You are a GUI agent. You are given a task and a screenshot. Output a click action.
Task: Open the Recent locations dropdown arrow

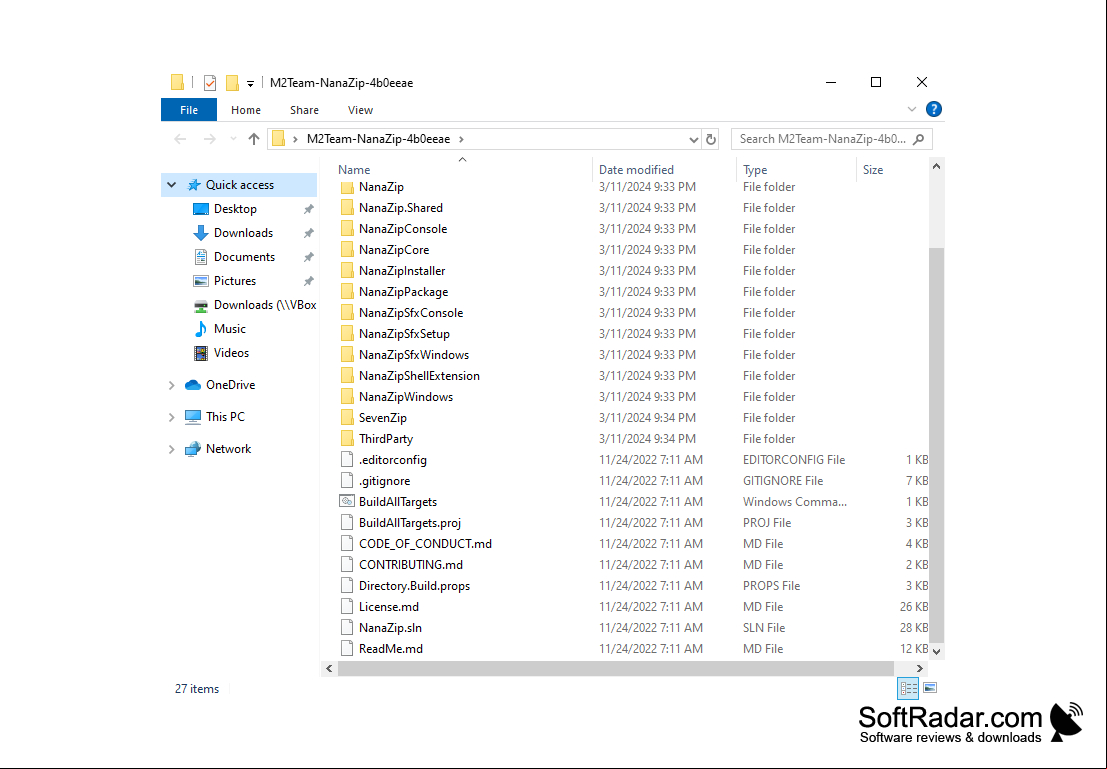[233, 139]
